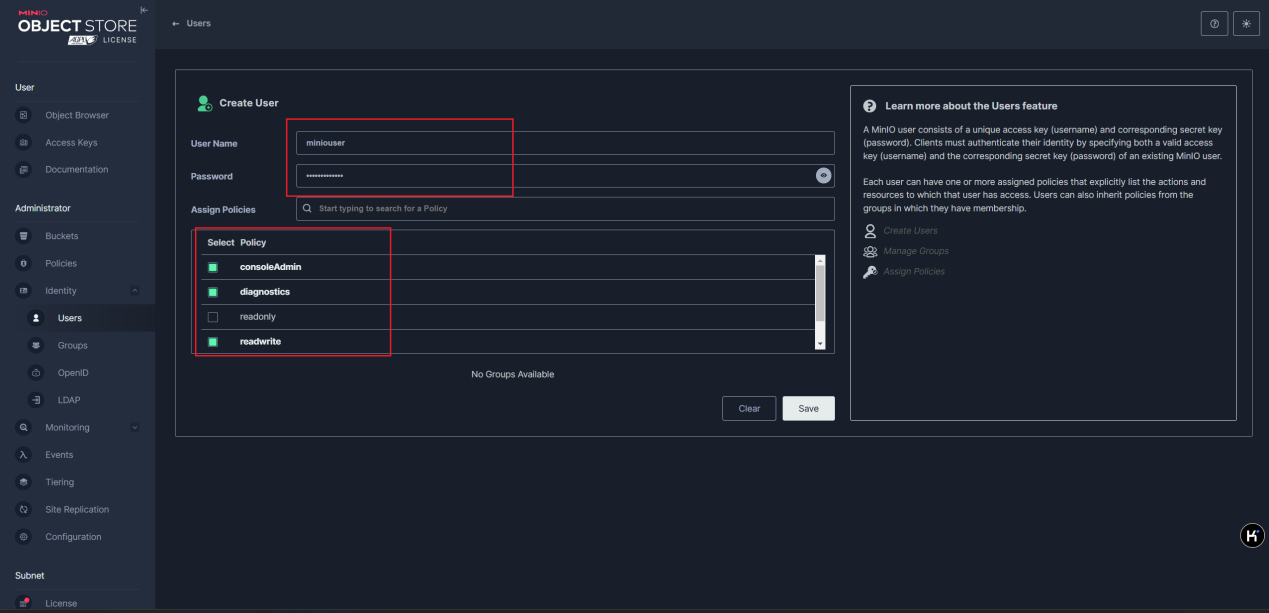
Task: Open Site Replication menu item
Action: pos(77,509)
